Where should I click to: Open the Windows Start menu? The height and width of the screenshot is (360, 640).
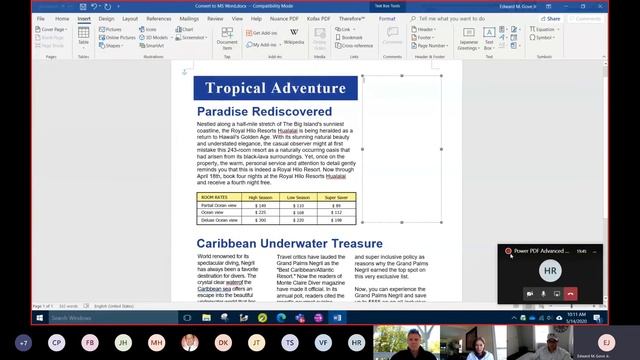40,318
